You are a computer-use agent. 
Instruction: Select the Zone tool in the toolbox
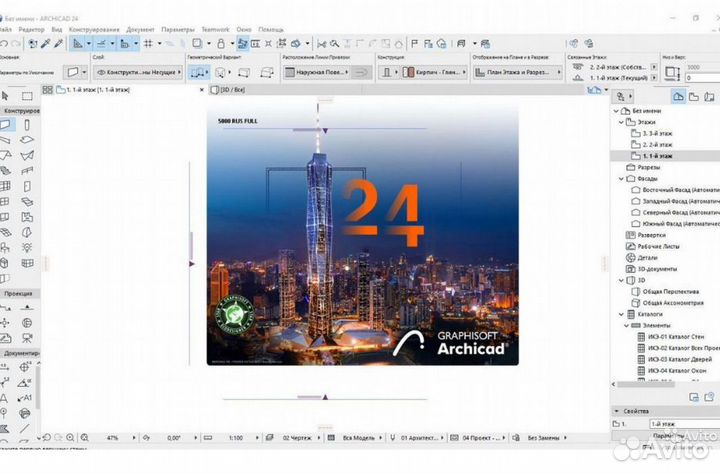point(27,217)
